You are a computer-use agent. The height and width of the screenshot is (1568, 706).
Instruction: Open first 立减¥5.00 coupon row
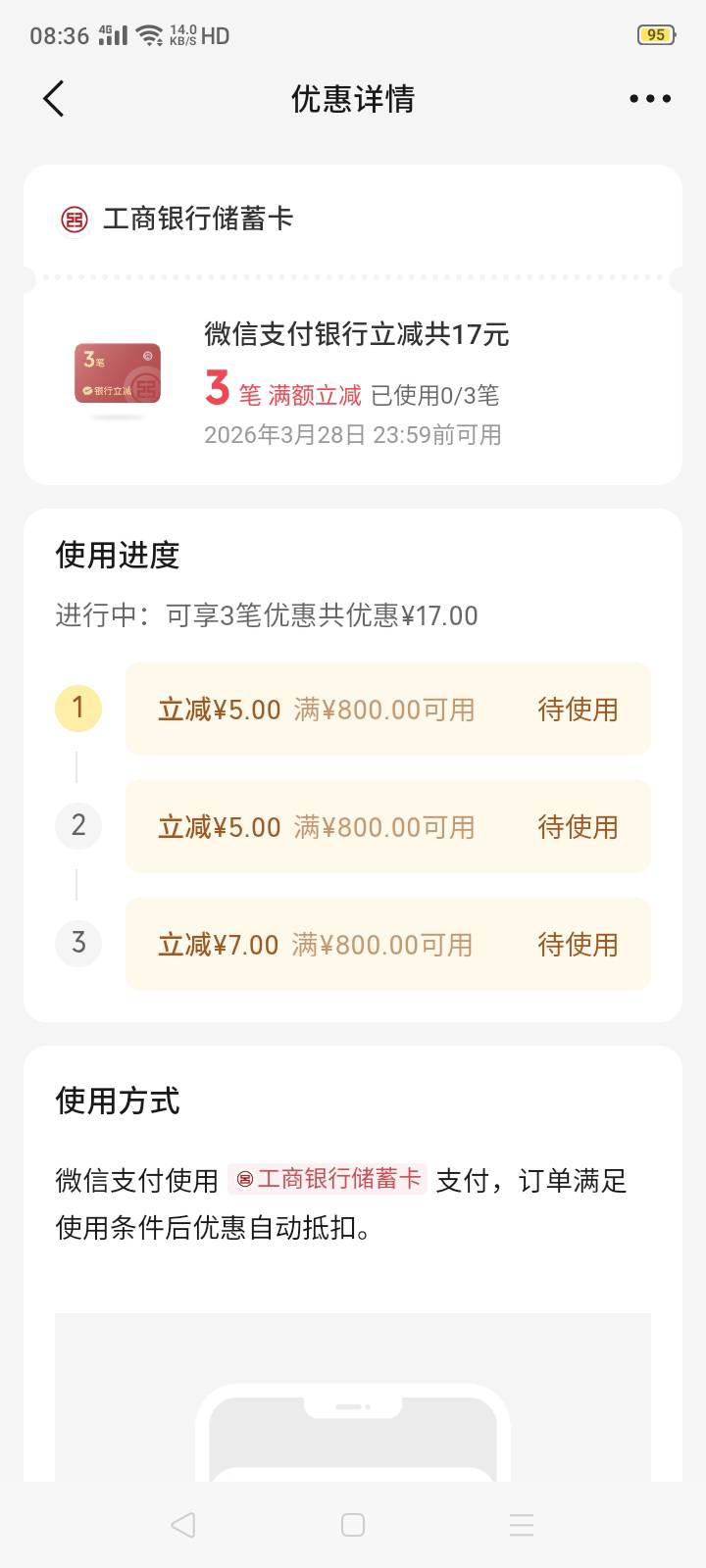[387, 709]
